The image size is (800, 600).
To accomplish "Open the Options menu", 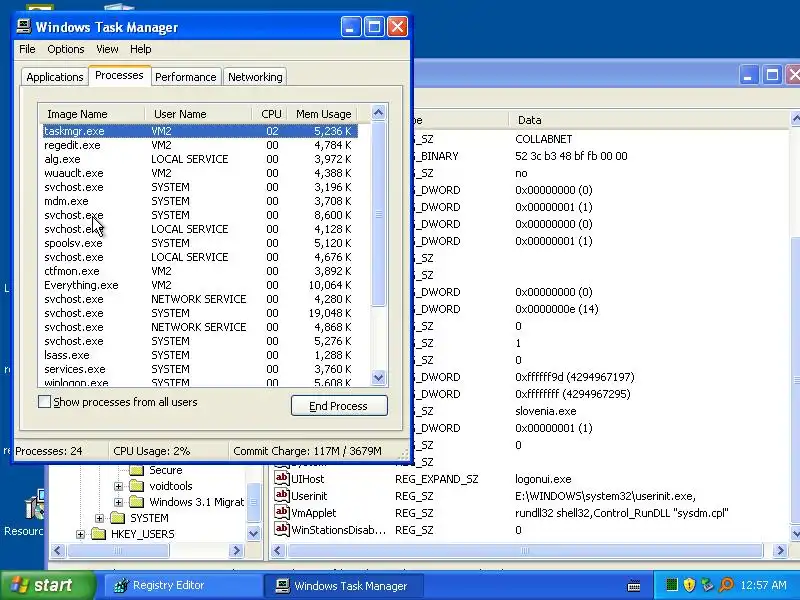I will coord(66,49).
